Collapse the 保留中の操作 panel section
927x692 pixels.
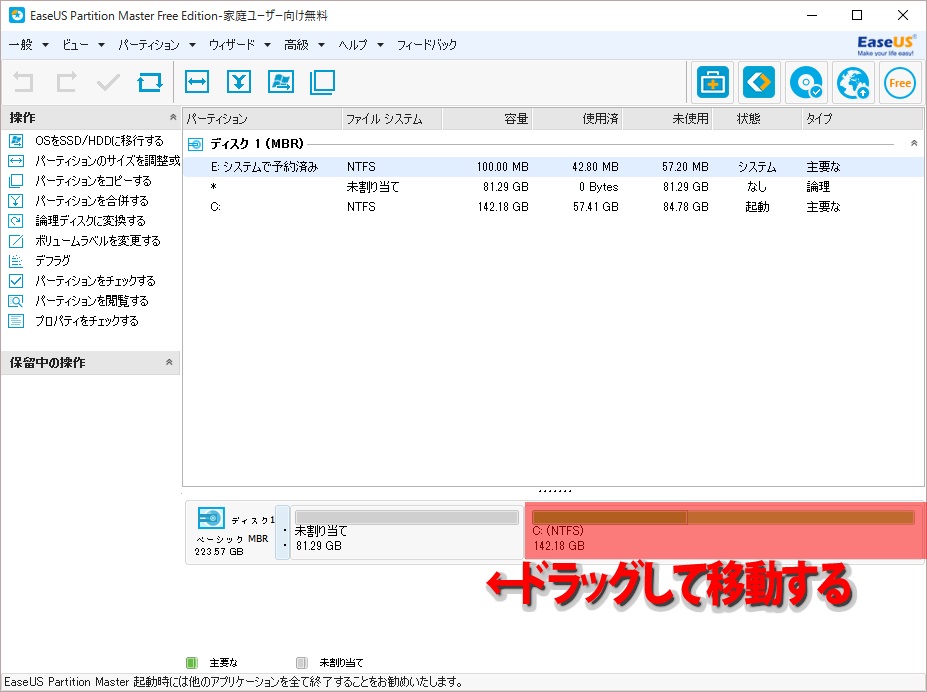pyautogui.click(x=169, y=362)
